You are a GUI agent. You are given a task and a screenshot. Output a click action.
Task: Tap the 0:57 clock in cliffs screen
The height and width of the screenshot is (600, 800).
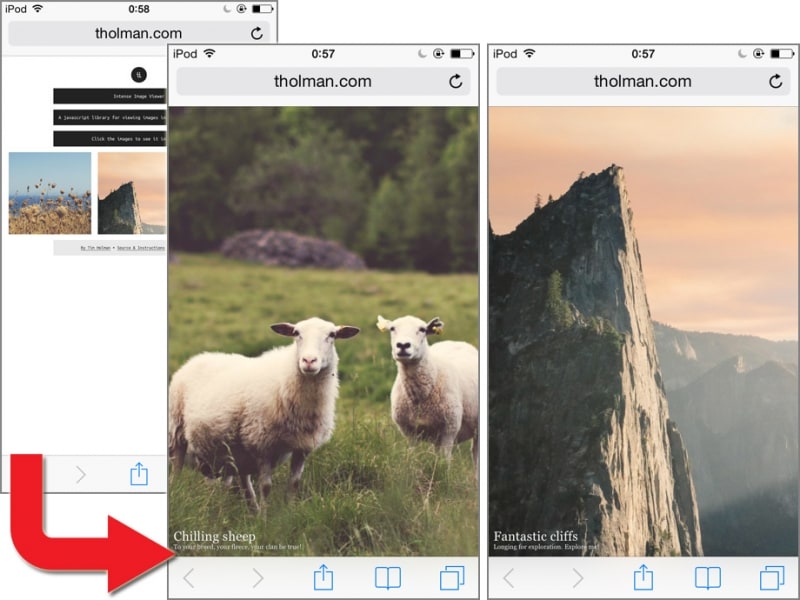point(643,54)
